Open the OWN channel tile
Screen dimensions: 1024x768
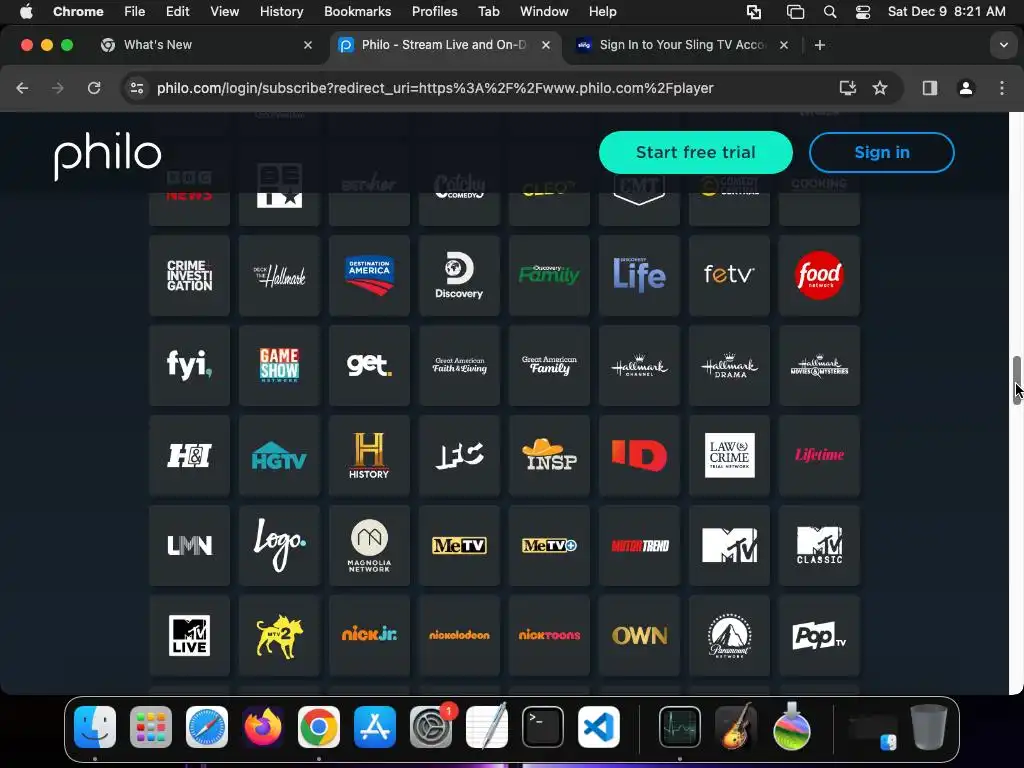click(639, 636)
